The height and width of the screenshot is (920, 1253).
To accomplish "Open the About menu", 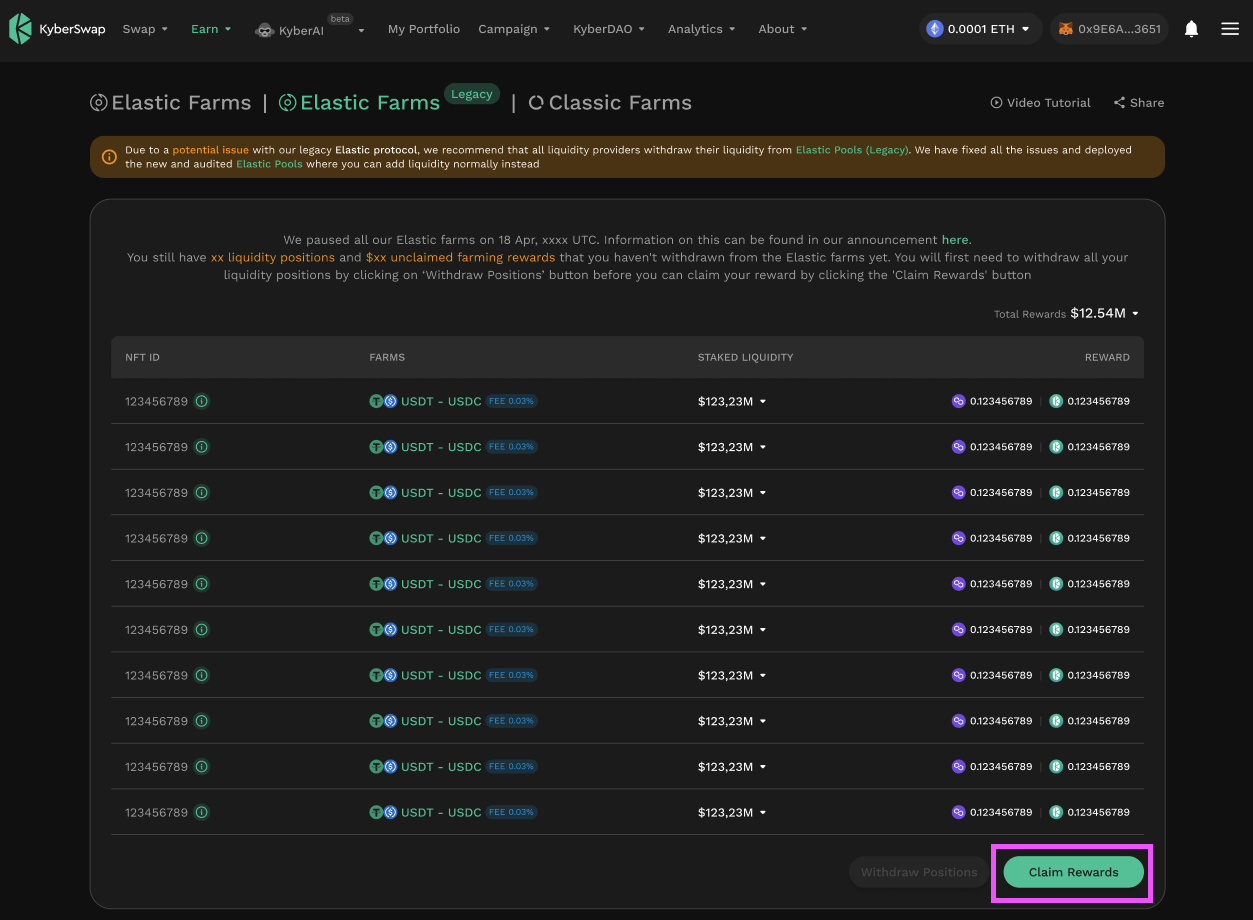I will pos(782,29).
